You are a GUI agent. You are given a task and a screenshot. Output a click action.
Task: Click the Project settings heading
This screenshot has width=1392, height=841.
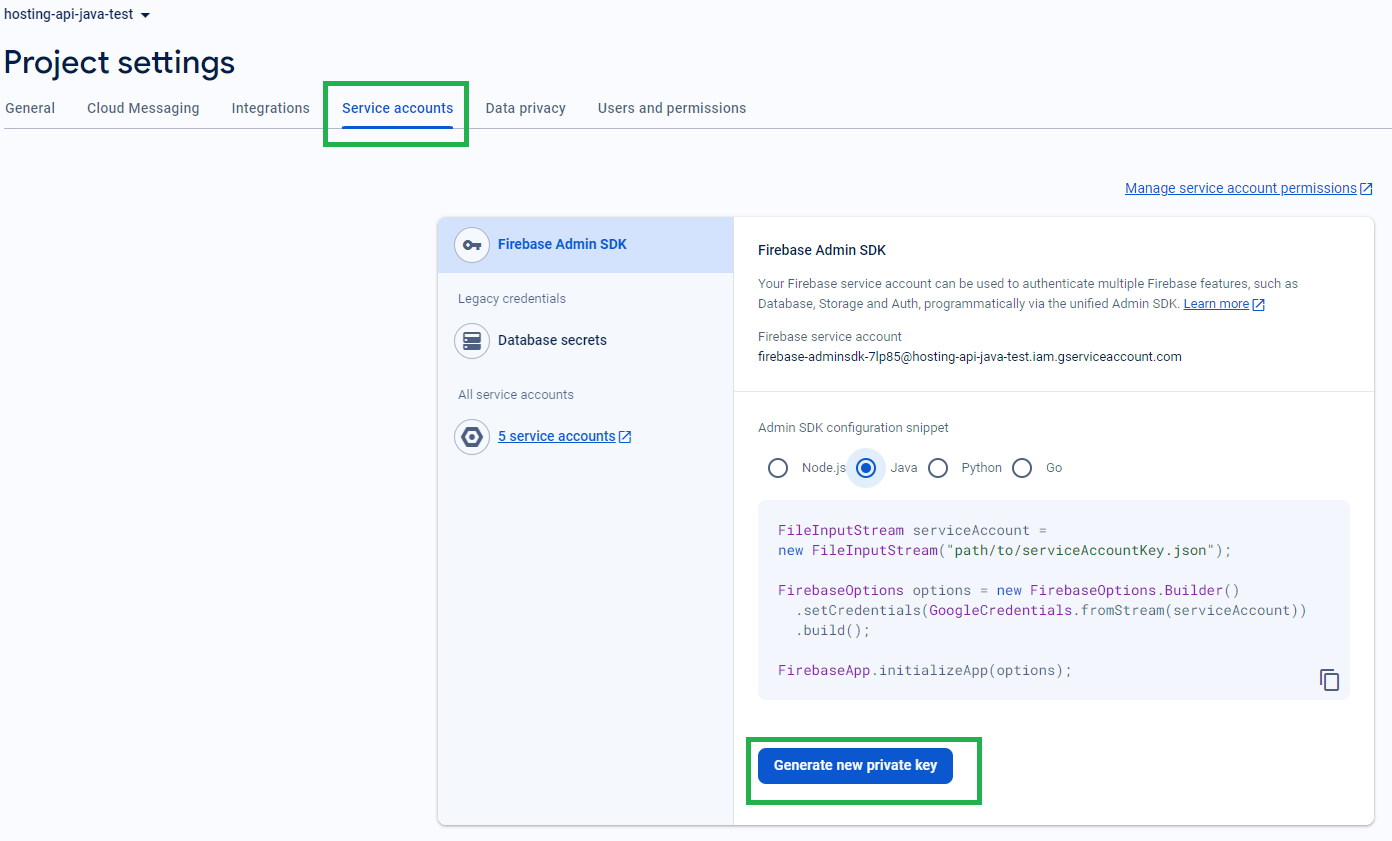tap(119, 62)
